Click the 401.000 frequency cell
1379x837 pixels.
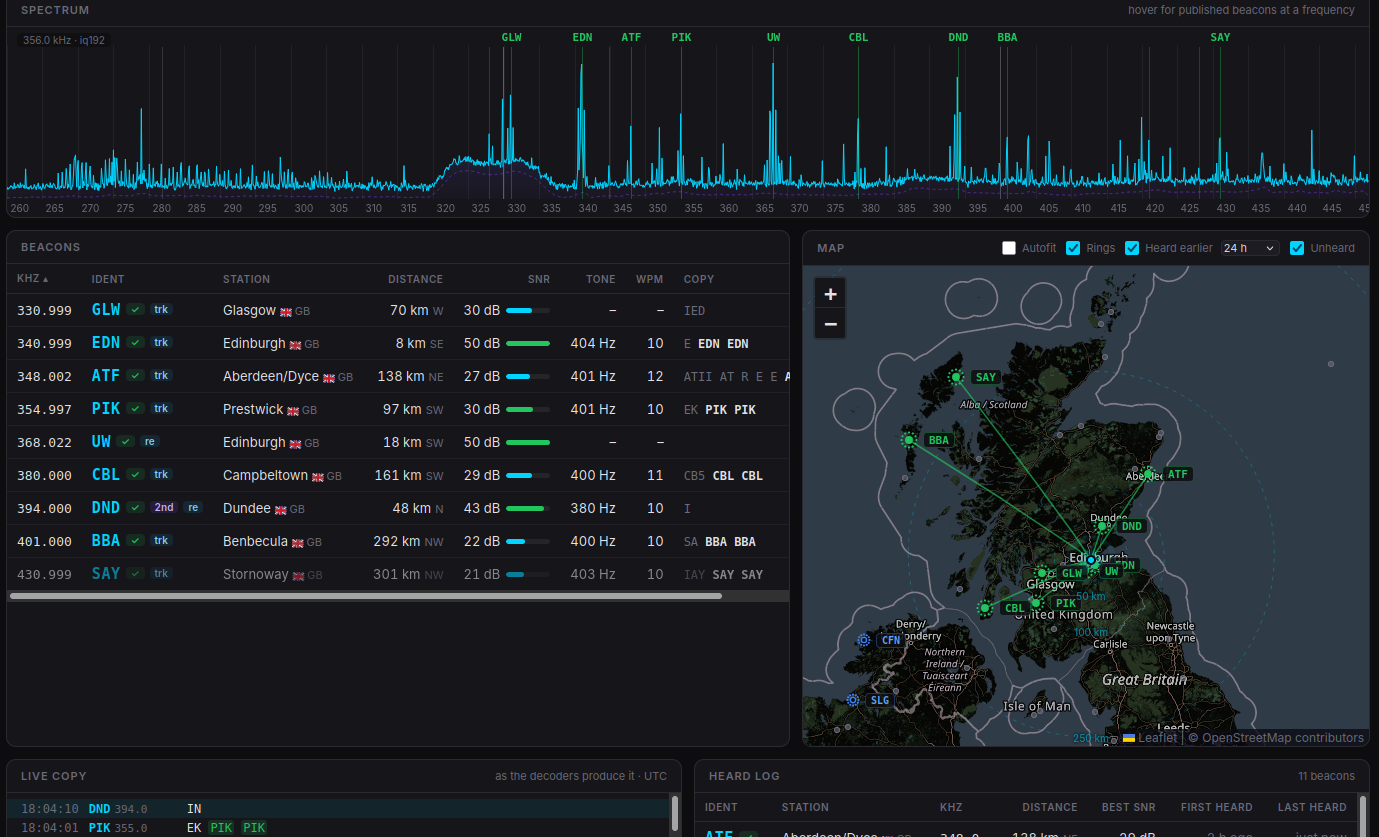pyautogui.click(x=44, y=542)
